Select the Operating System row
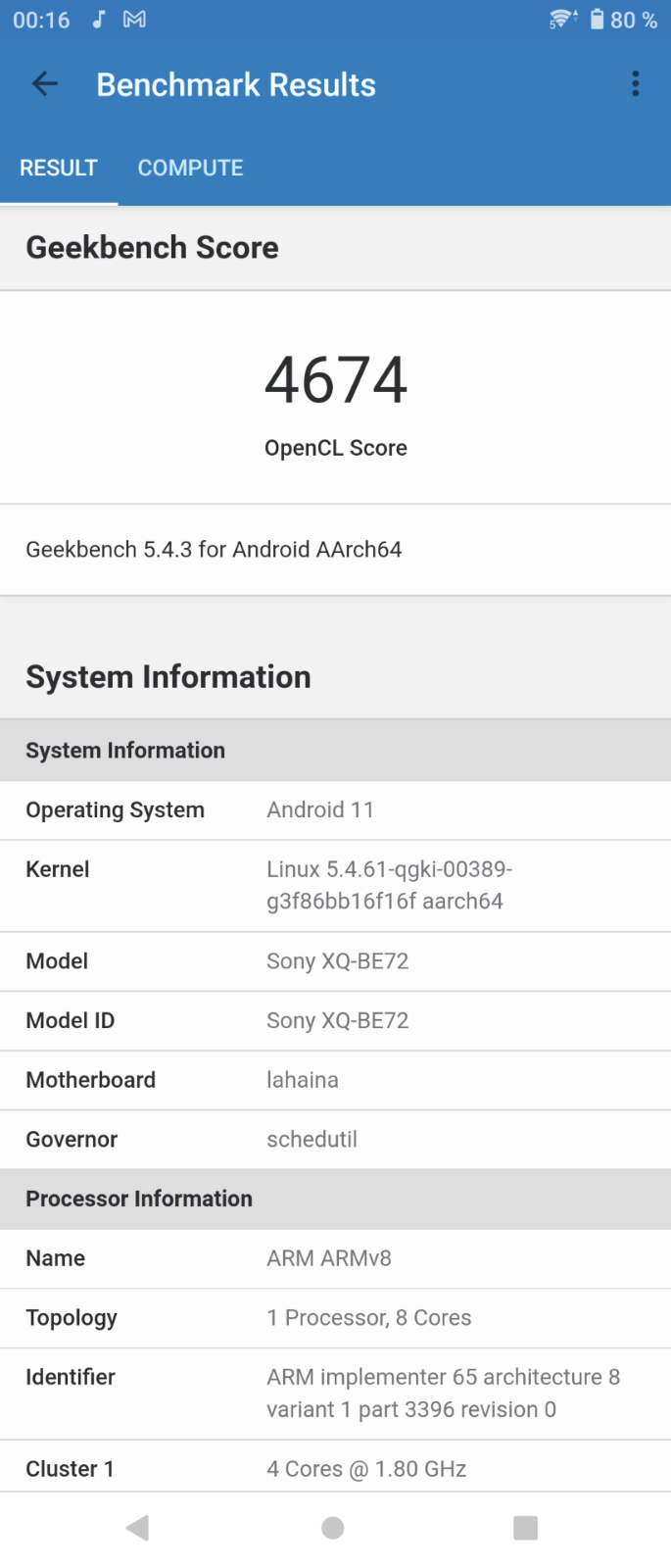The height and width of the screenshot is (1568, 671). point(335,810)
